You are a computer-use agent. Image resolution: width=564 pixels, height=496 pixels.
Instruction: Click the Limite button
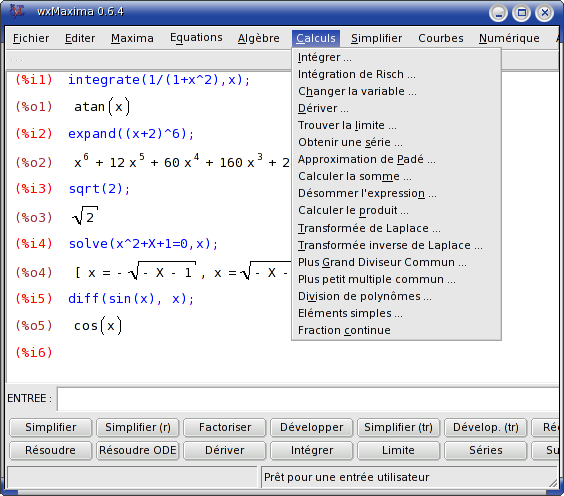(399, 450)
